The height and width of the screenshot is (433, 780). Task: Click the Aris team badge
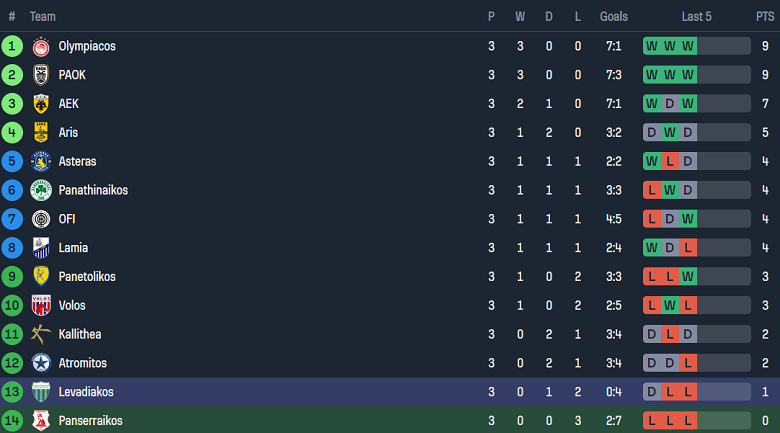coord(41,133)
